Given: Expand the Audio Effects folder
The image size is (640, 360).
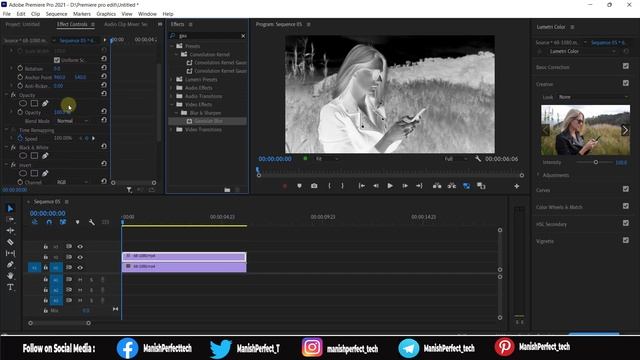Looking at the screenshot, I should pos(171,88).
